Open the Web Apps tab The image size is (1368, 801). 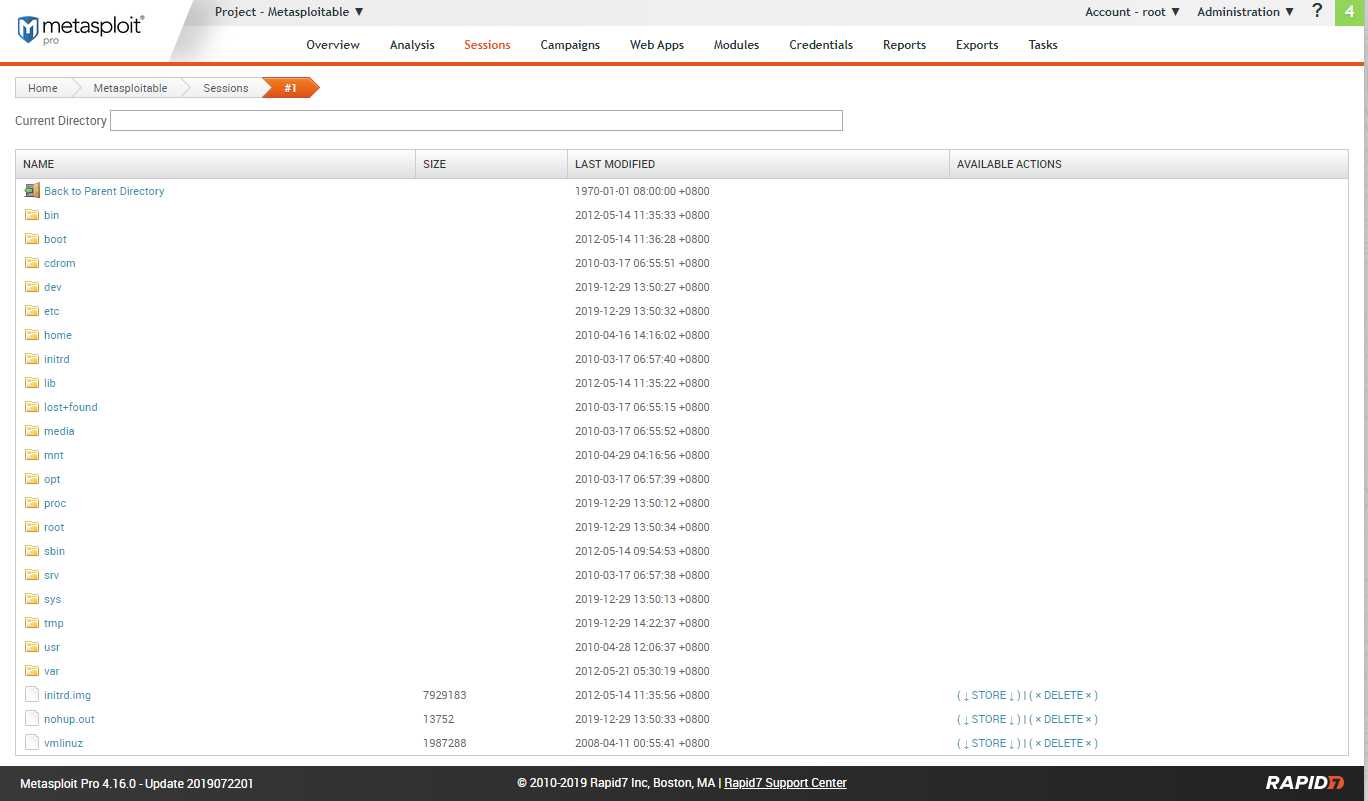click(x=657, y=45)
